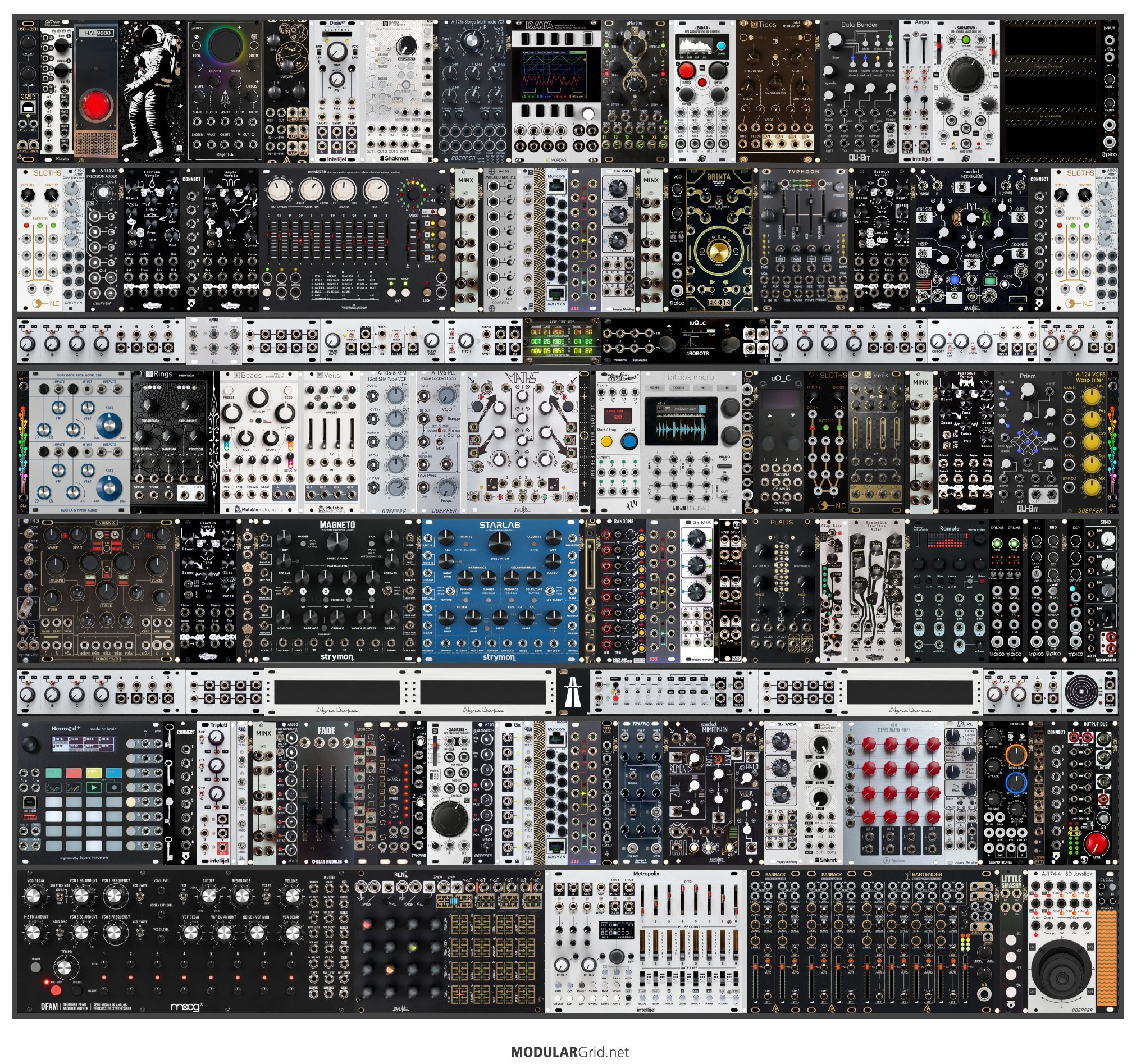Hit the green play button on Hermod+
The image size is (1141, 1064).
(x=94, y=787)
